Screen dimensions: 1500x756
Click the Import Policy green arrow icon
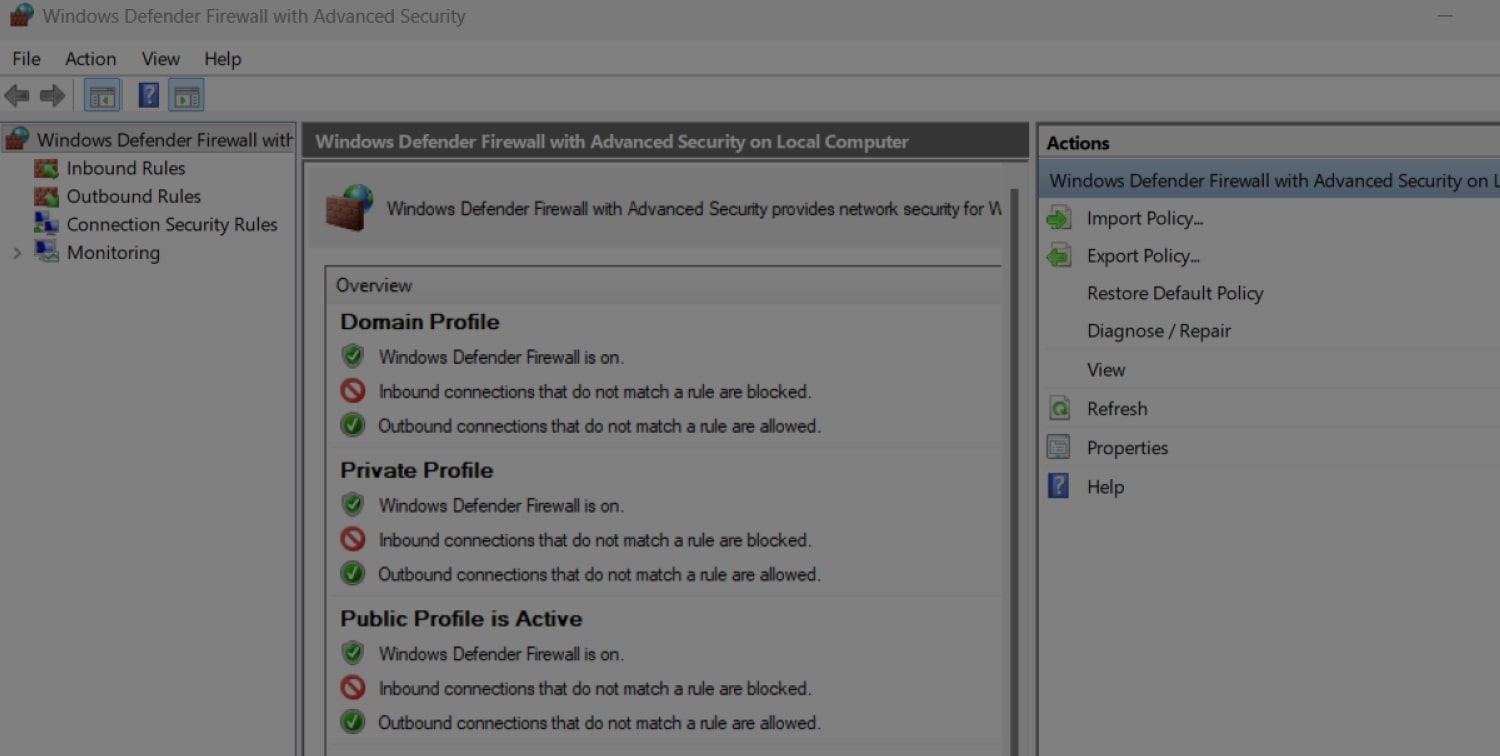point(1059,217)
